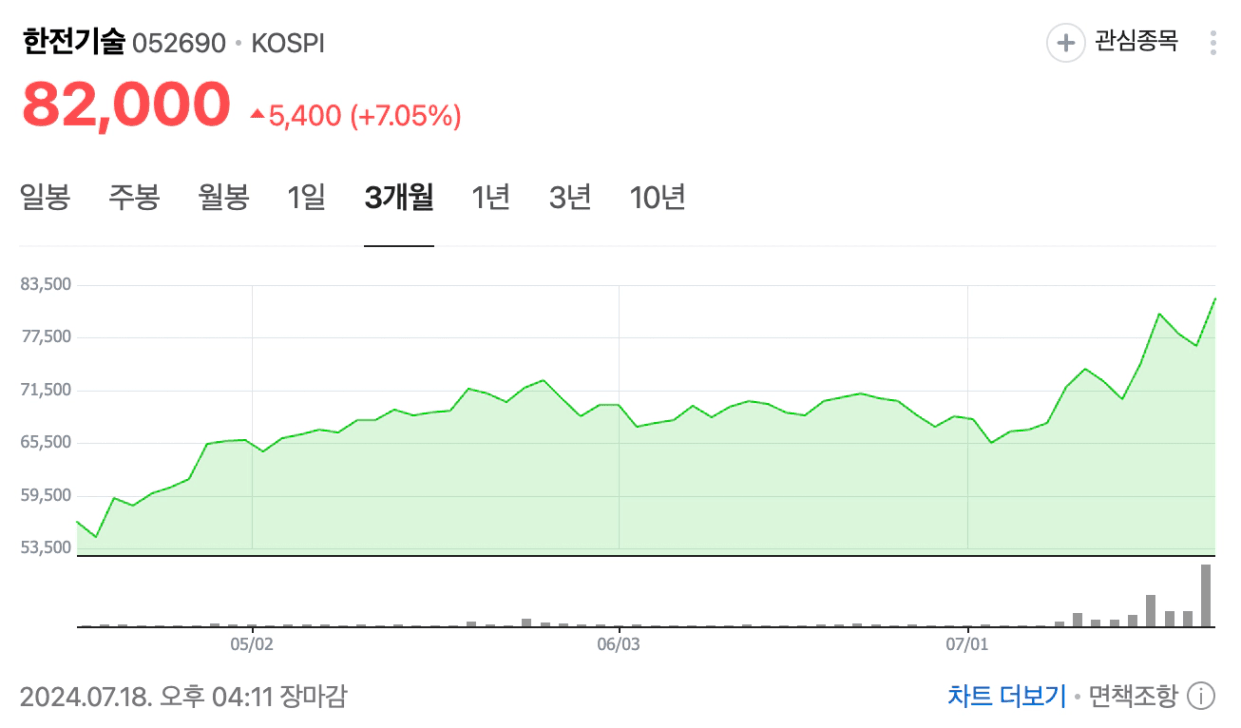This screenshot has height=728, width=1241.
Task: Open the three-dot more options menu
Action: [1213, 43]
